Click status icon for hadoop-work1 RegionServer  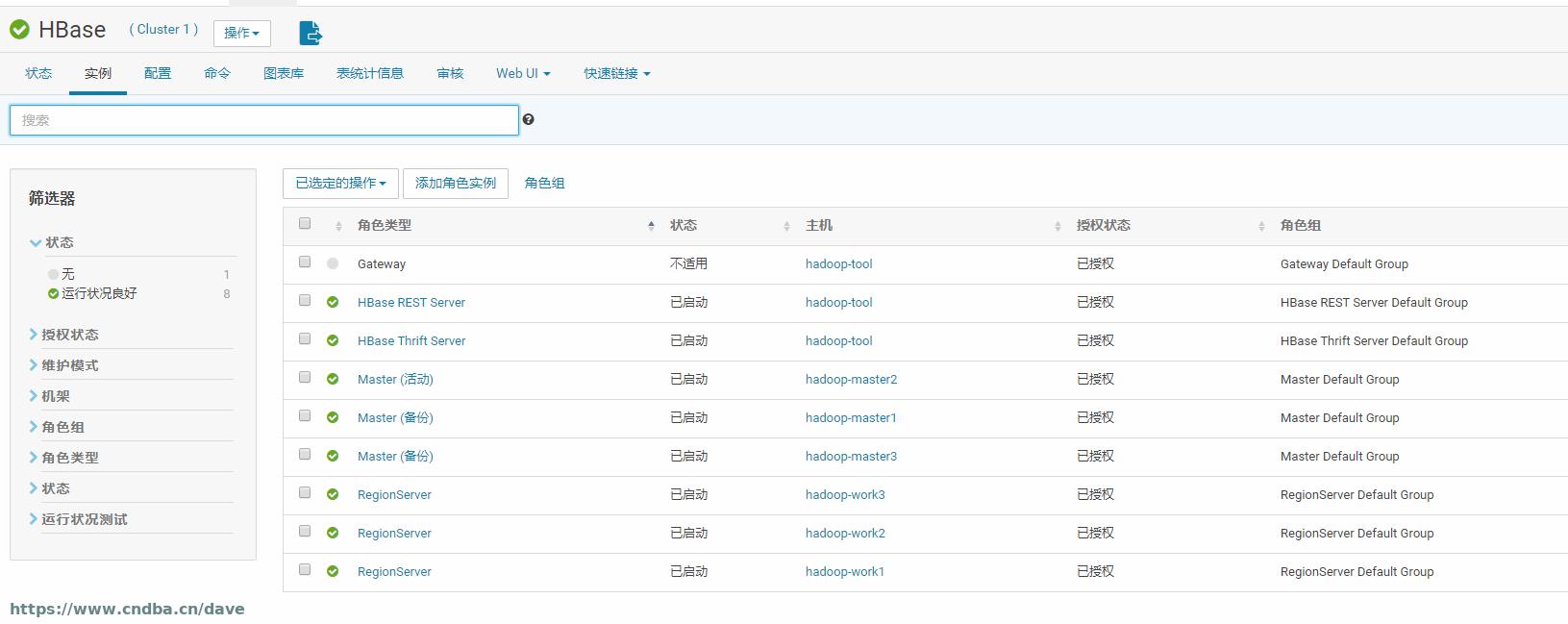click(333, 571)
